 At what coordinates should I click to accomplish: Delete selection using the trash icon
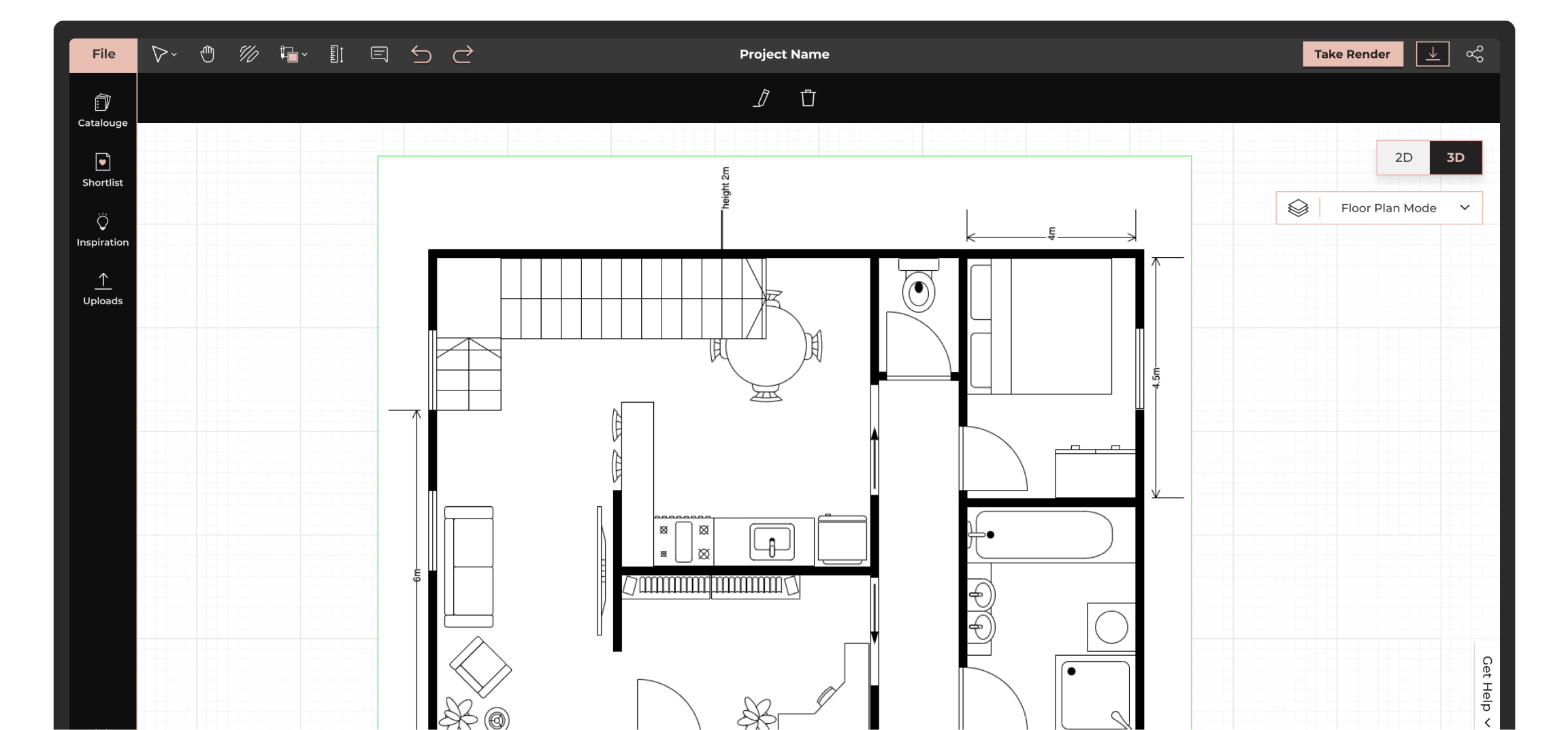click(x=808, y=99)
